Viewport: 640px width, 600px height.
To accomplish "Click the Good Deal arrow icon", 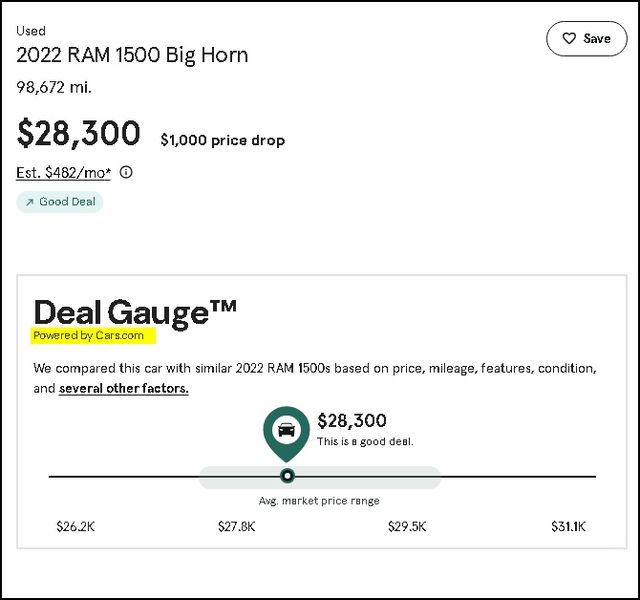I will 29,202.
